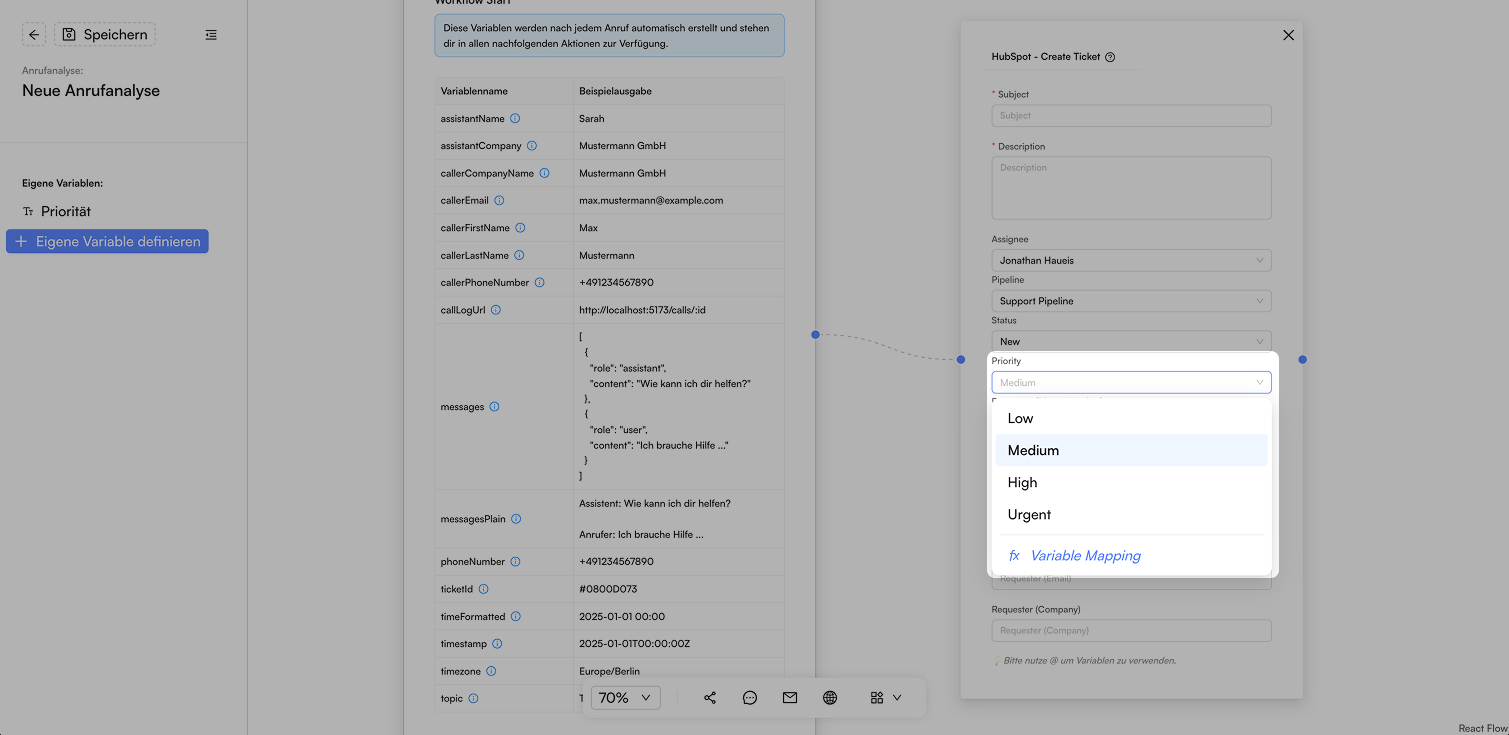Show info for callerEmail variable
Screen dimensions: 1509x735
(499, 200)
